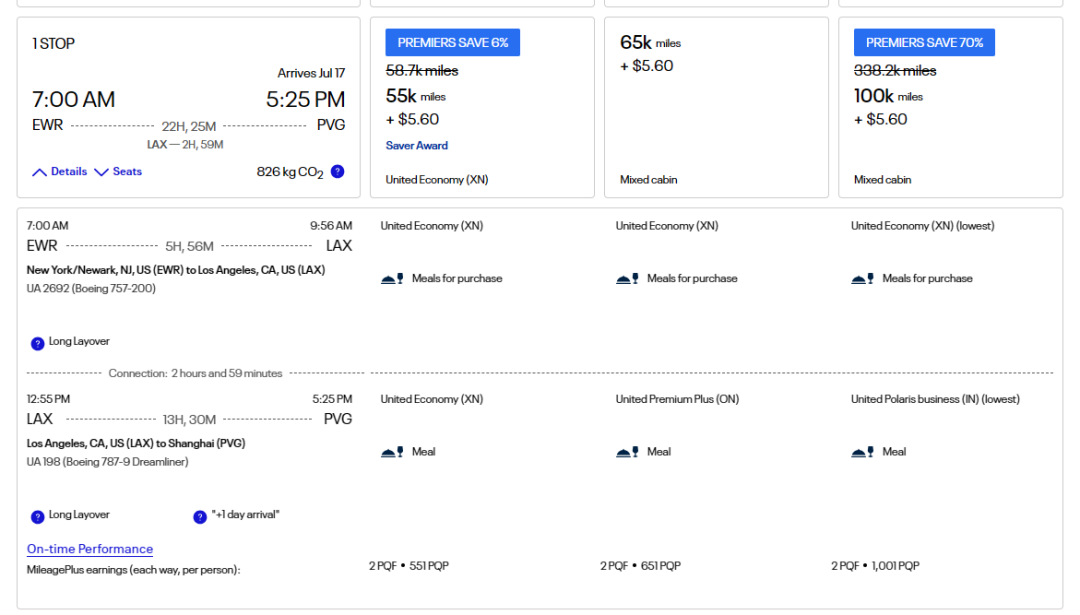1080x615 pixels.
Task: Click the CO2 emissions info icon
Action: click(x=337, y=171)
